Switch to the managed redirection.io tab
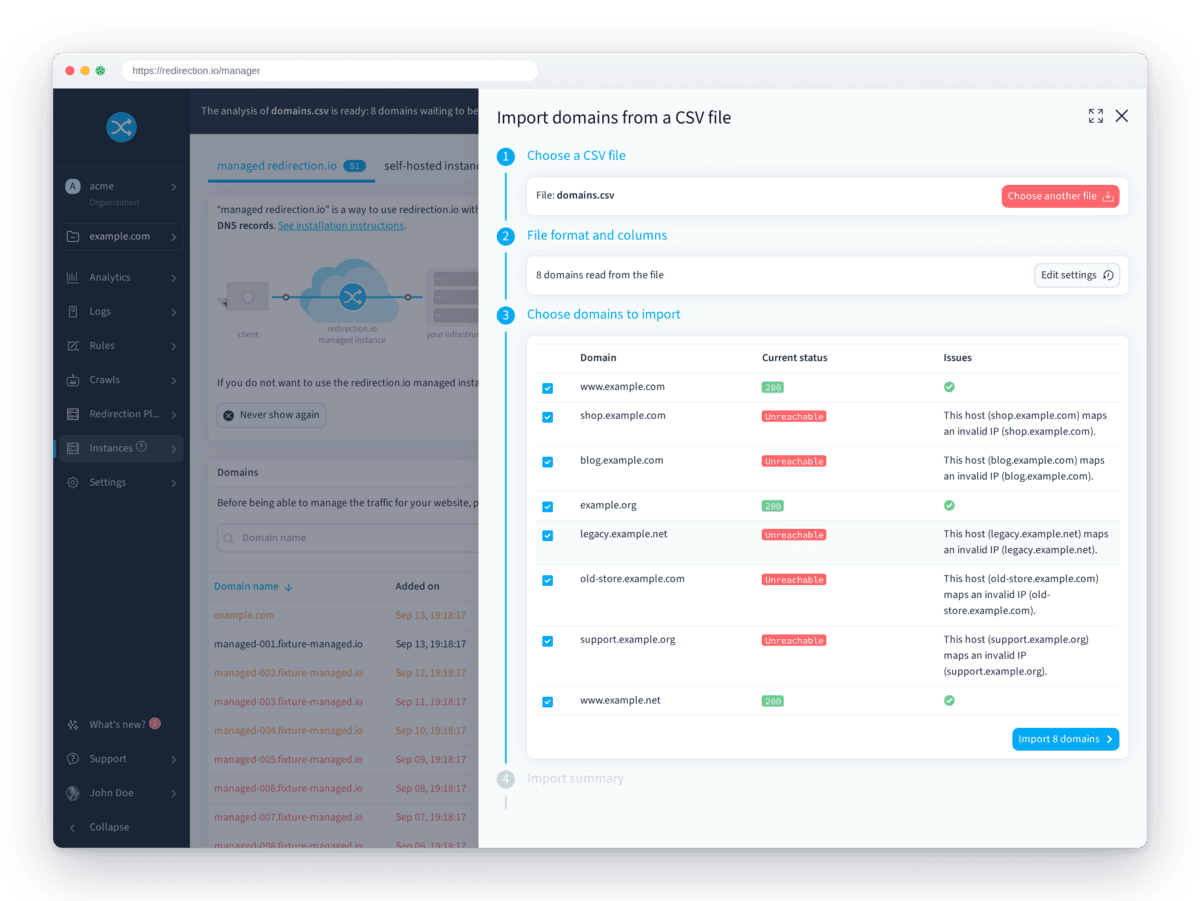The width and height of the screenshot is (1200, 901). point(291,166)
